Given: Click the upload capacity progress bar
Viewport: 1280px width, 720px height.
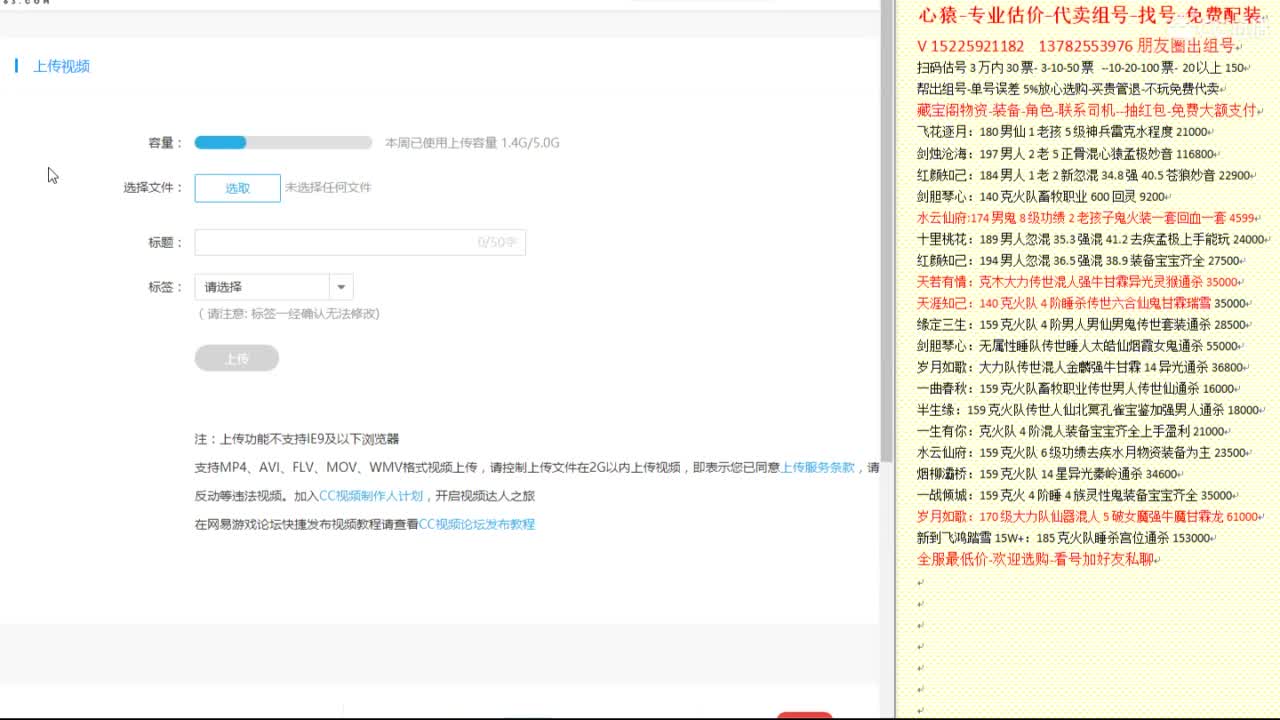Looking at the screenshot, I should click(283, 142).
